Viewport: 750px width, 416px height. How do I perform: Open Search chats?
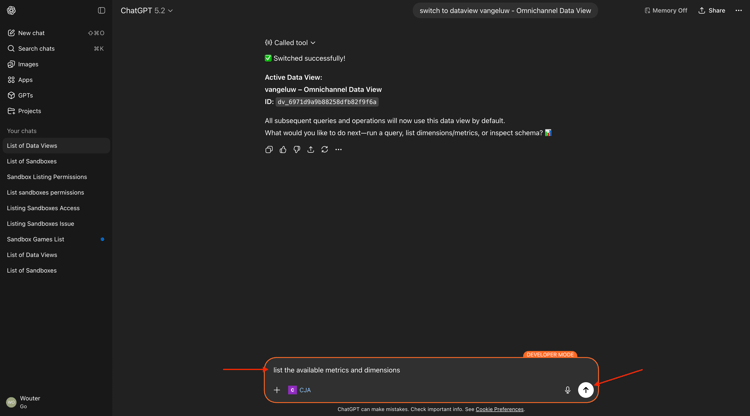coord(56,48)
